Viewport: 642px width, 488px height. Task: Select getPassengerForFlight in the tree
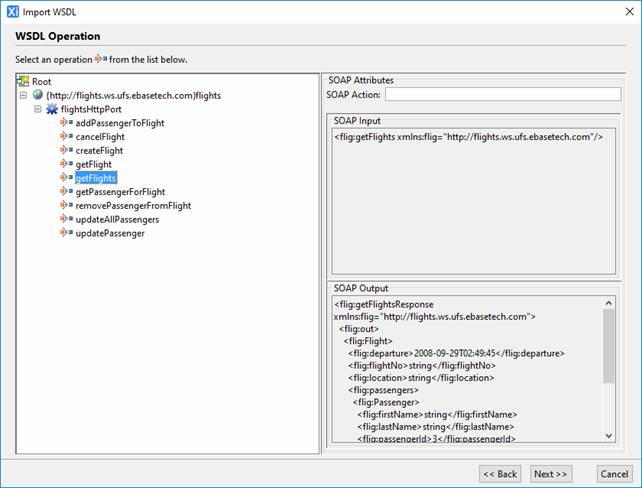point(120,192)
